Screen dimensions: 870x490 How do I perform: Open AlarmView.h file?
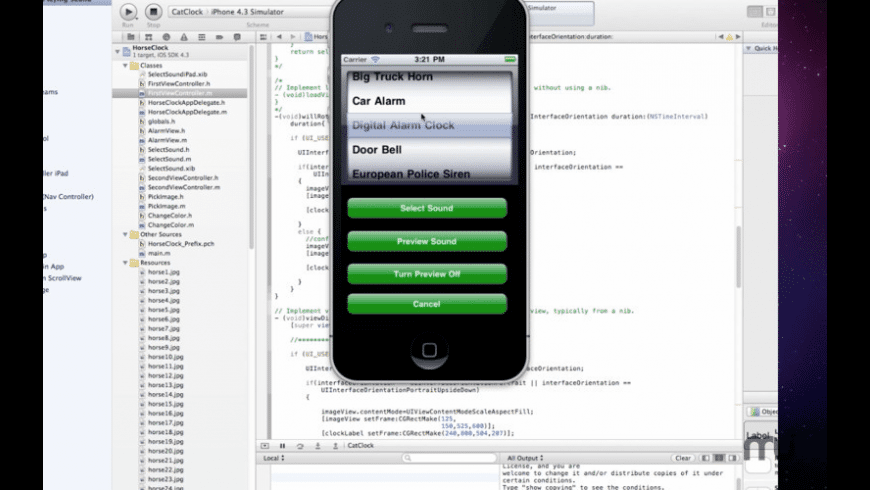[166, 130]
